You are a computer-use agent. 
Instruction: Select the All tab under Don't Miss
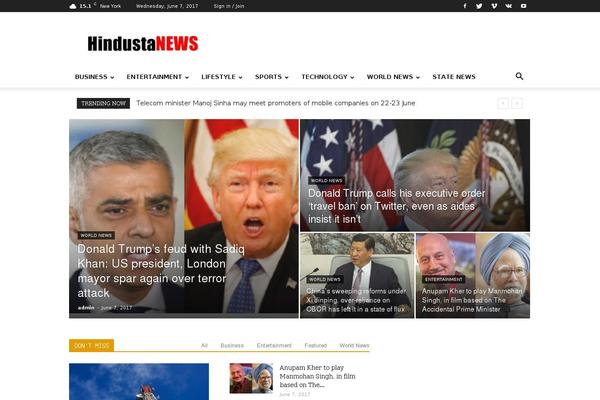[204, 345]
